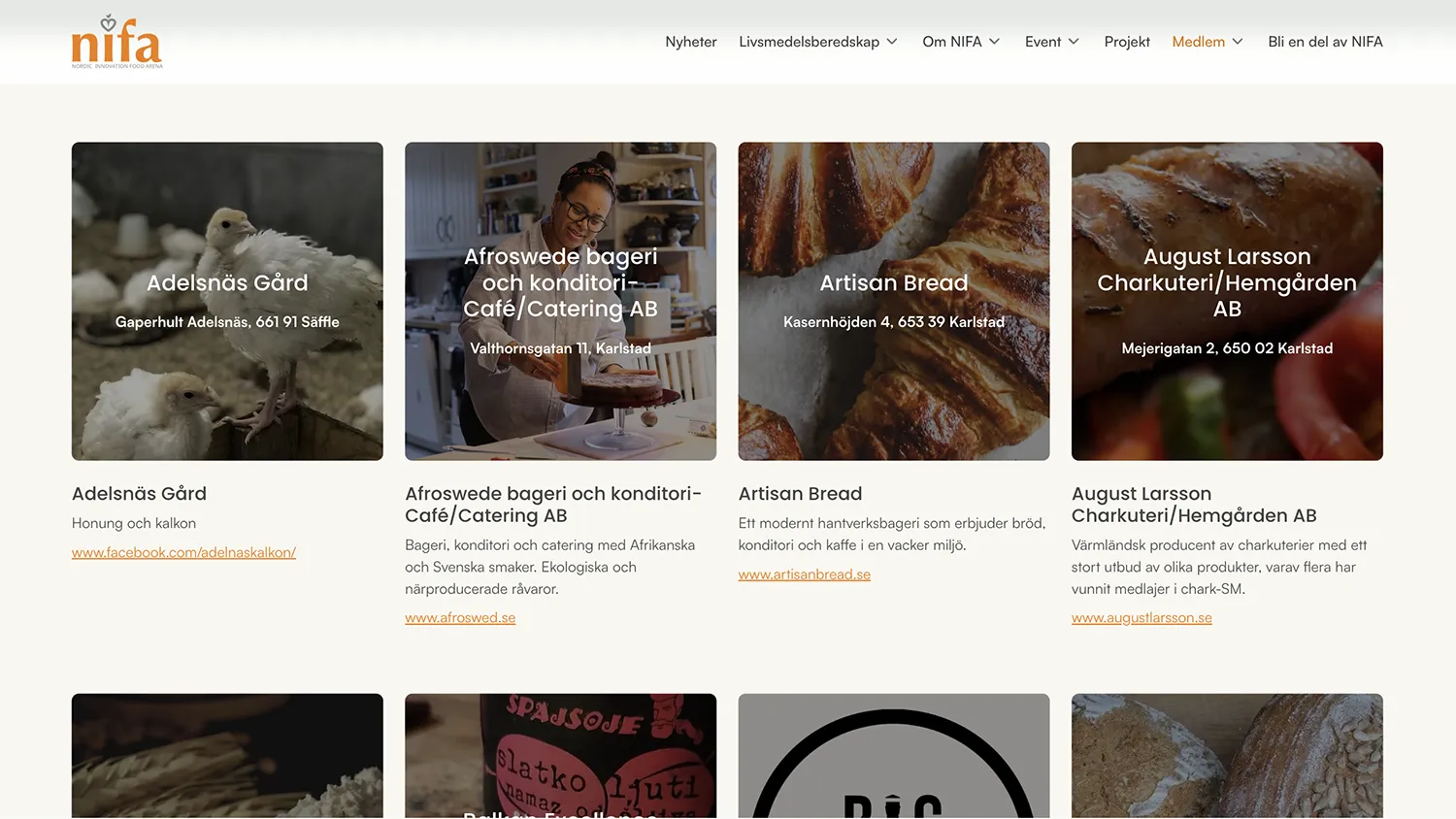The image size is (1456, 819).
Task: Click the NIFA logo
Action: [x=117, y=42]
